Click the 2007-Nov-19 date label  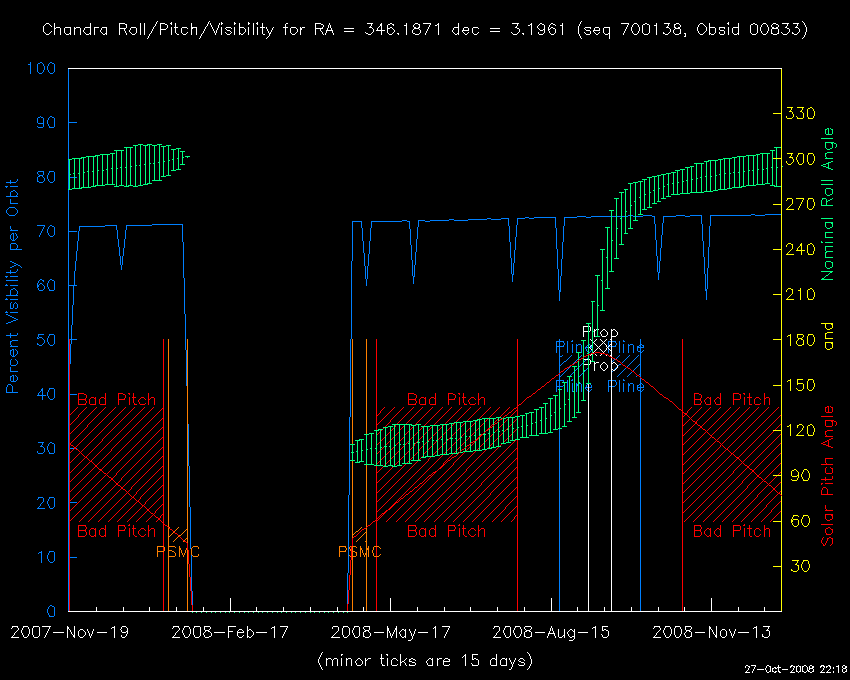click(x=69, y=632)
